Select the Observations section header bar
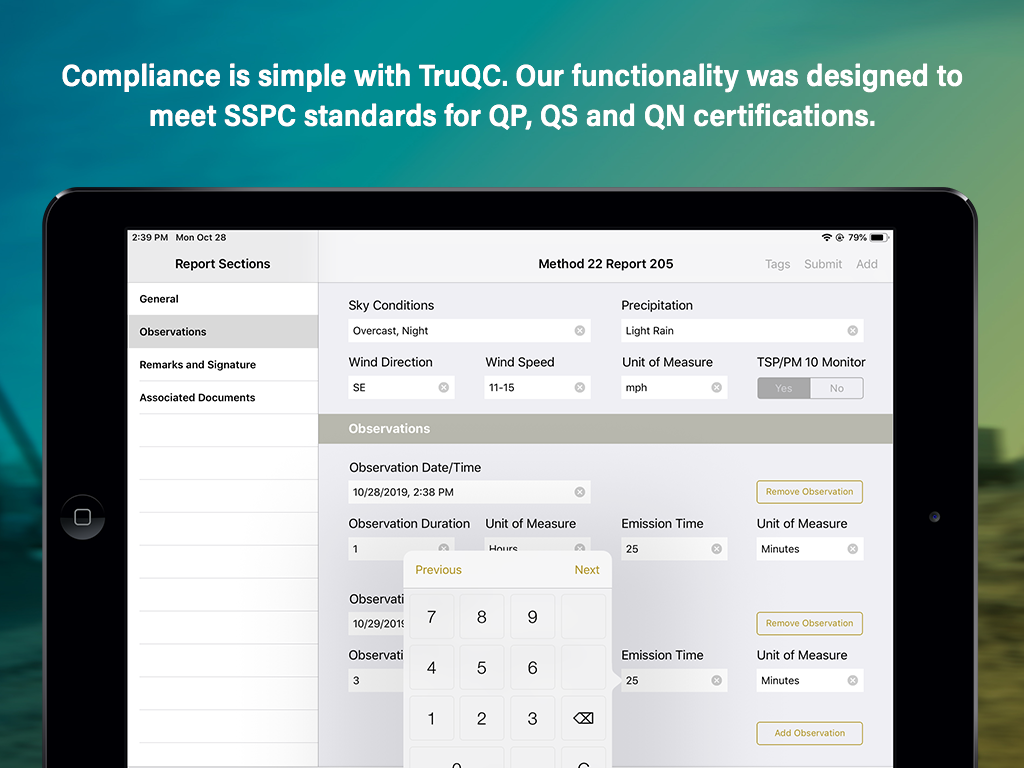1024x768 pixels. pyautogui.click(x=605, y=428)
